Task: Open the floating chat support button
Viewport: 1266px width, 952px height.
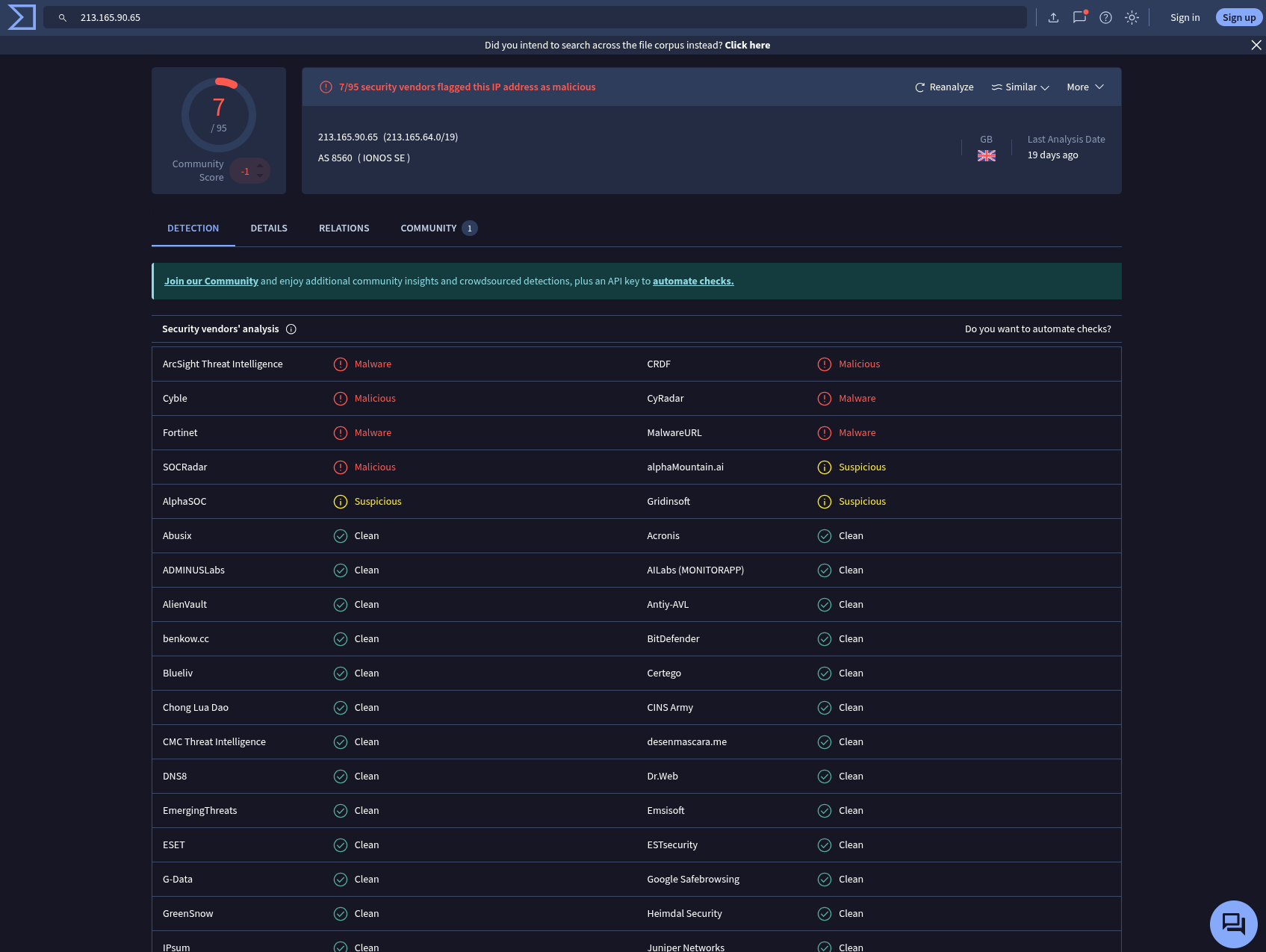Action: (x=1233, y=924)
